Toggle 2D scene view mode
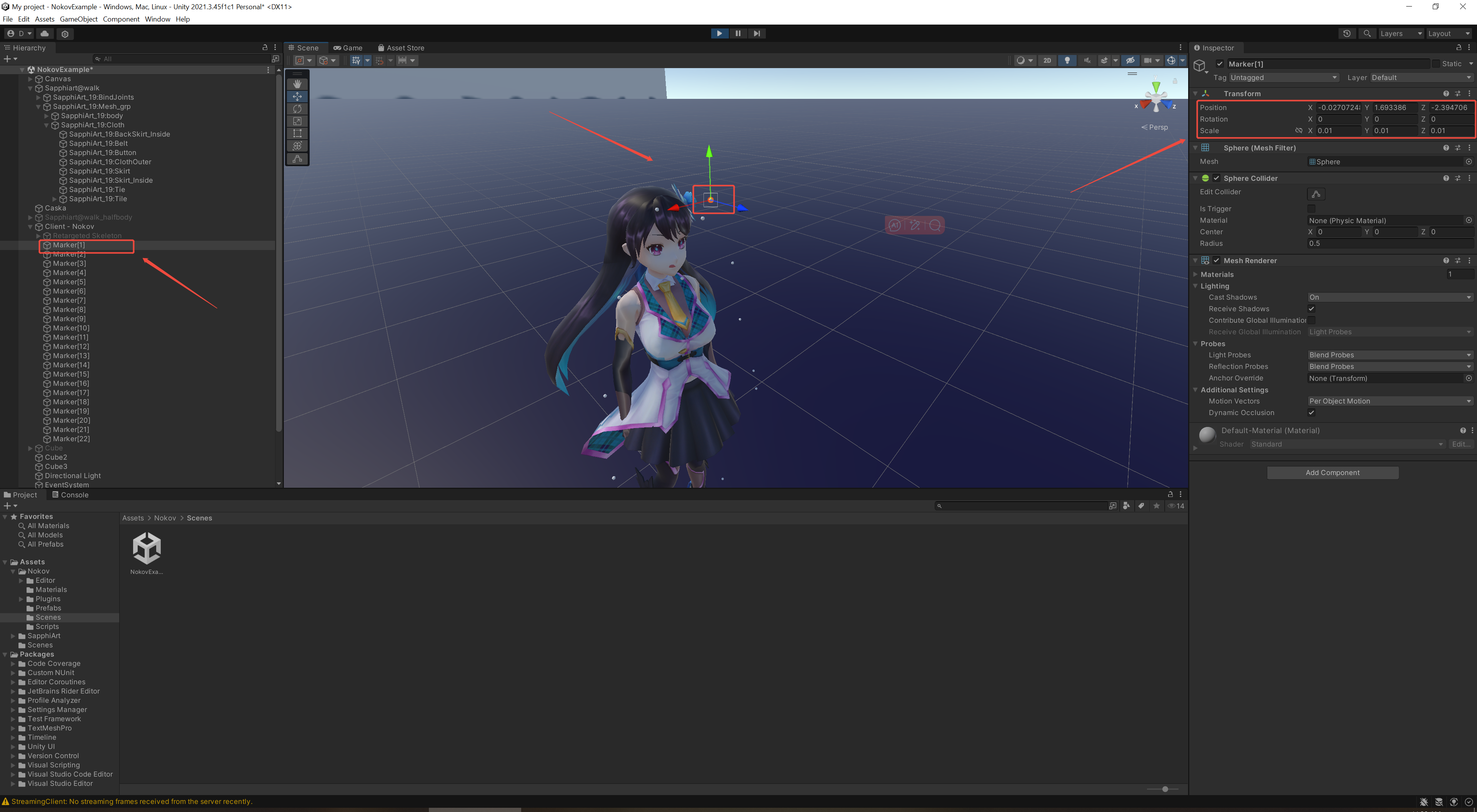Screen dimensions: 1477x812 click(x=1047, y=60)
